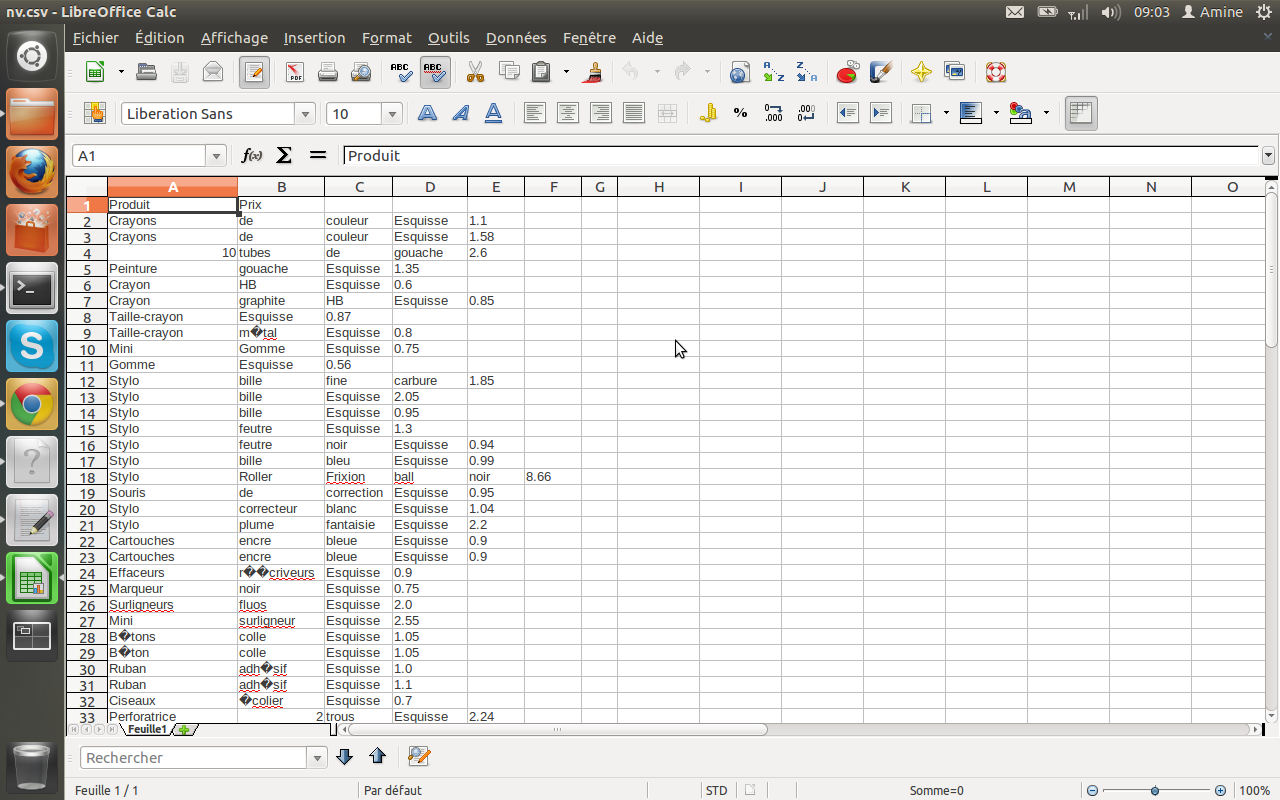Toggle AutoSpellcheck button

pos(434,72)
